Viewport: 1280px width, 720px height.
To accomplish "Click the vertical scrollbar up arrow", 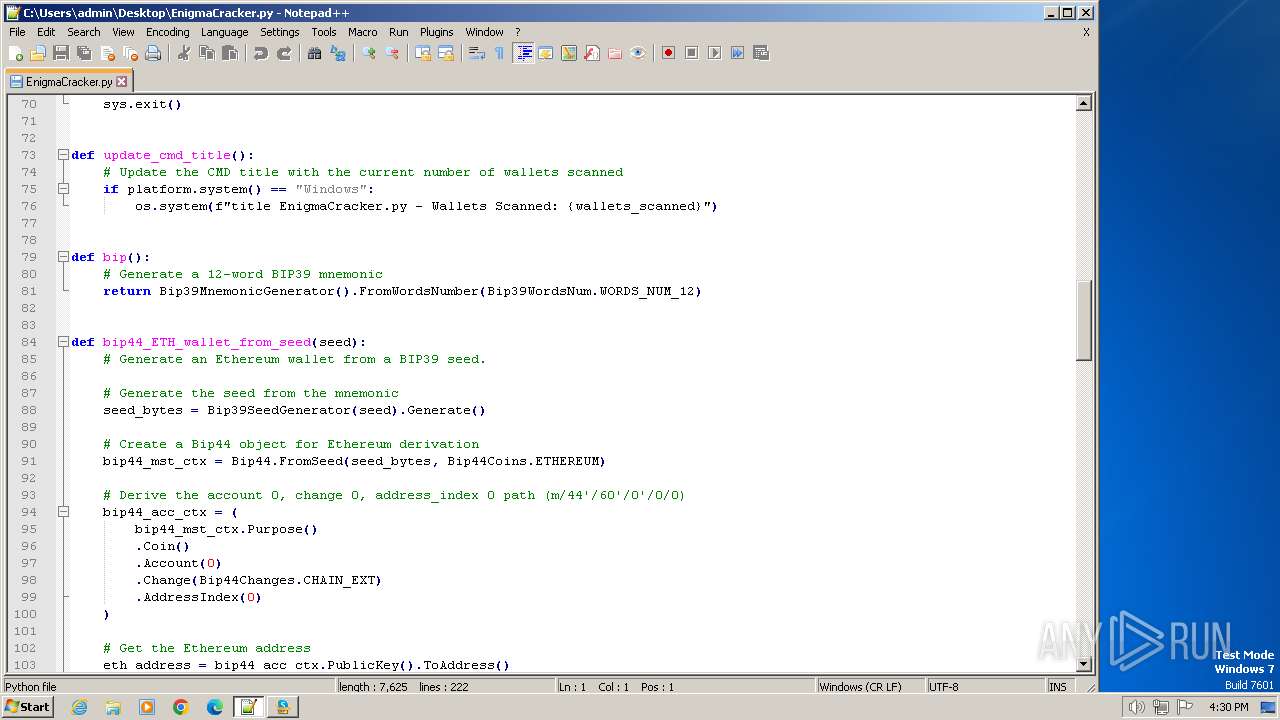I will tap(1083, 103).
